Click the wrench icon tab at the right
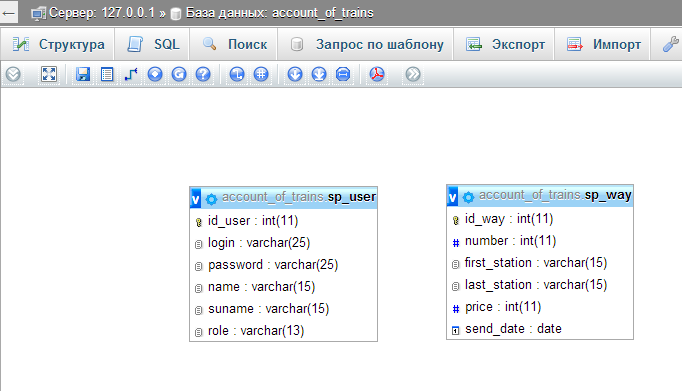This screenshot has width=682, height=391. coord(670,44)
